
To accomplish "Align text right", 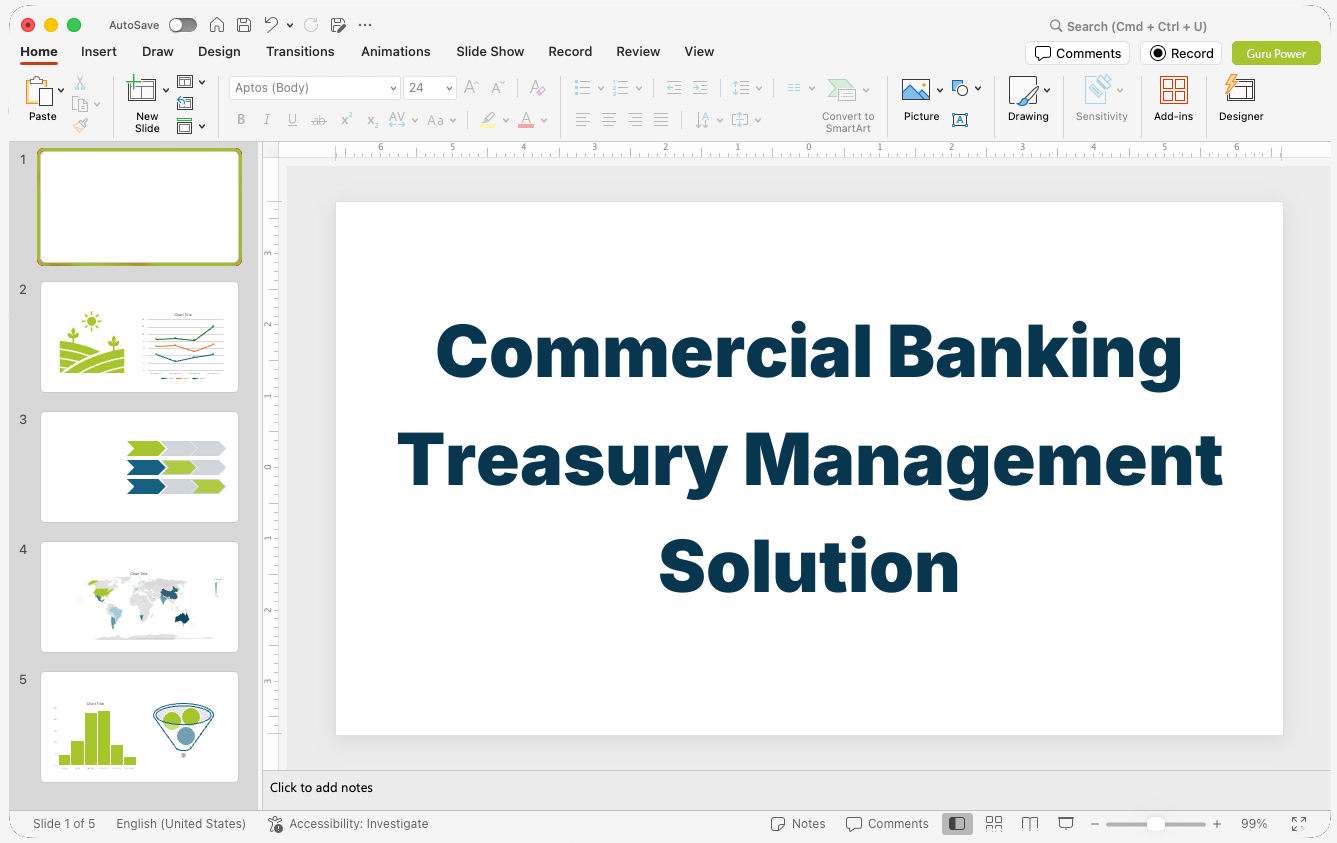I will pos(635,120).
